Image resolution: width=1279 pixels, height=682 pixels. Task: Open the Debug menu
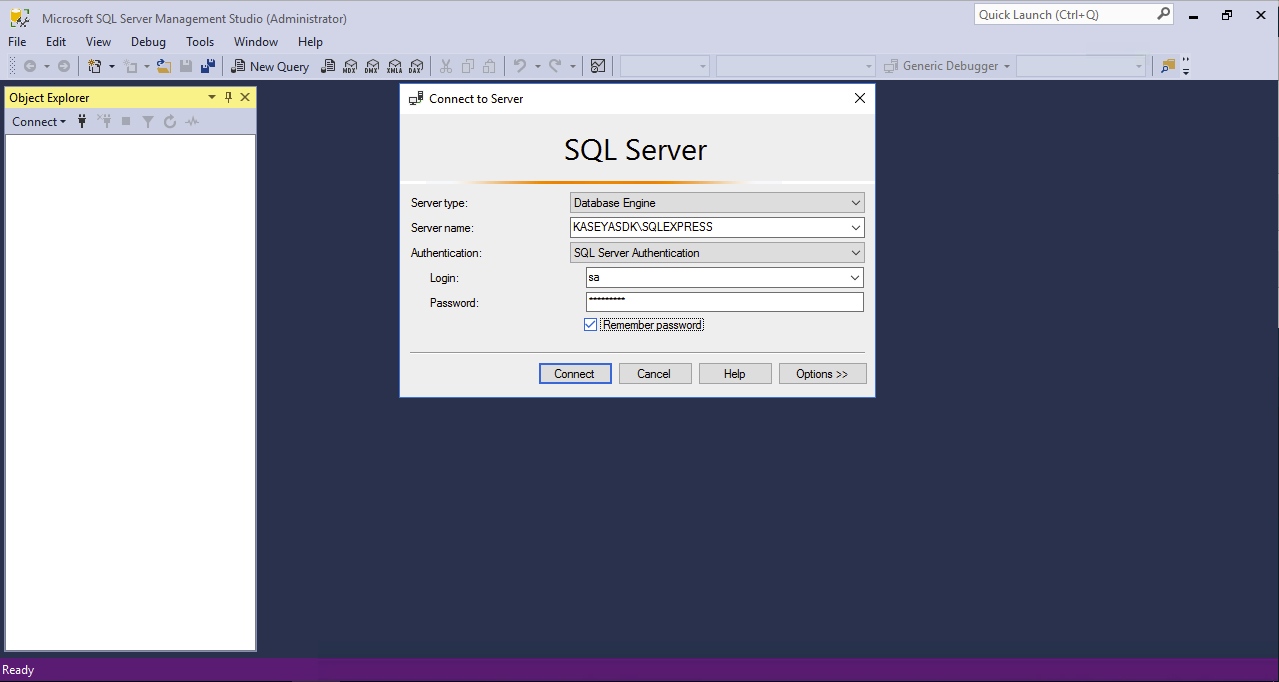click(148, 42)
